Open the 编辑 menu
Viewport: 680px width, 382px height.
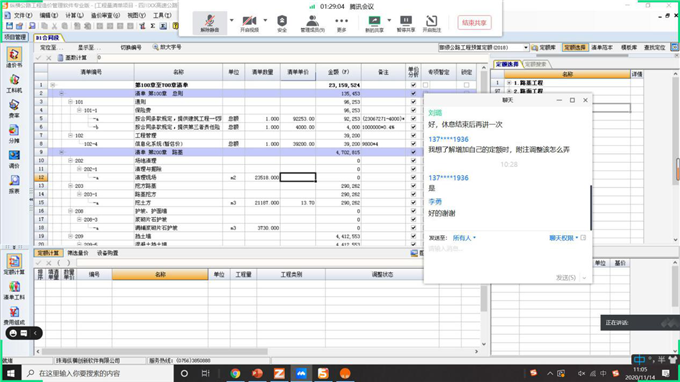[x=48, y=15]
